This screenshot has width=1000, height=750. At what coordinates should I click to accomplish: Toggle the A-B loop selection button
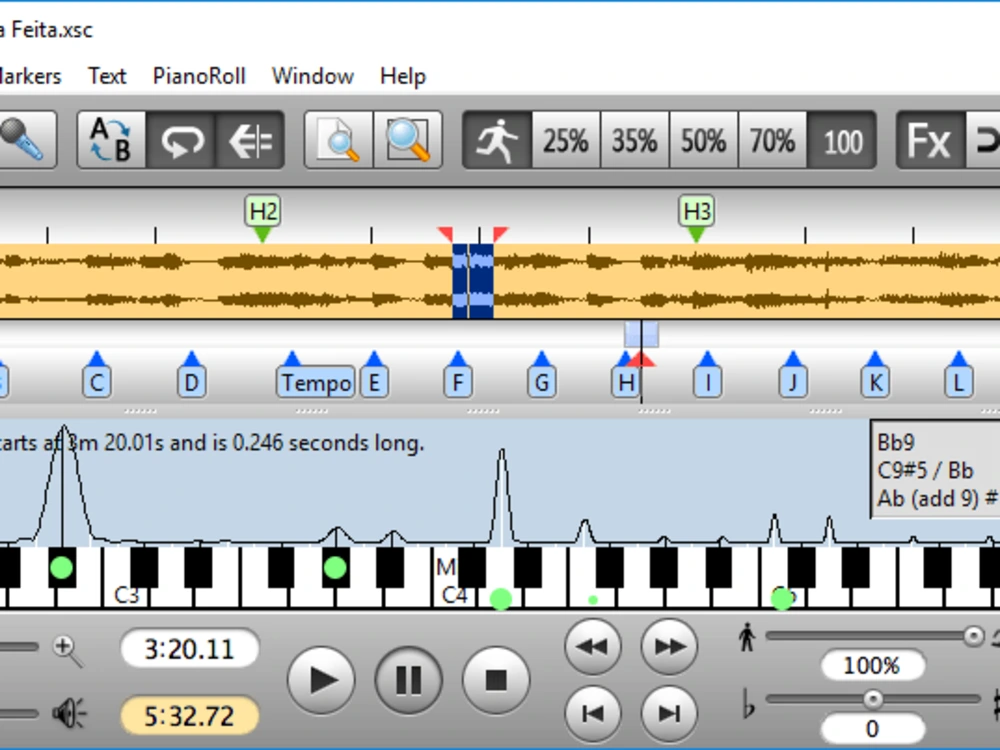tap(111, 140)
